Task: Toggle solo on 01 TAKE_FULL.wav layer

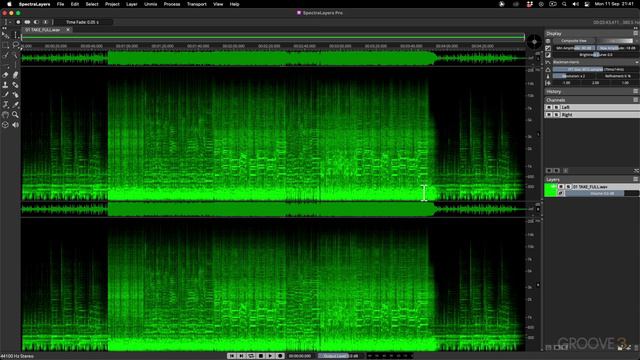Action: point(568,187)
